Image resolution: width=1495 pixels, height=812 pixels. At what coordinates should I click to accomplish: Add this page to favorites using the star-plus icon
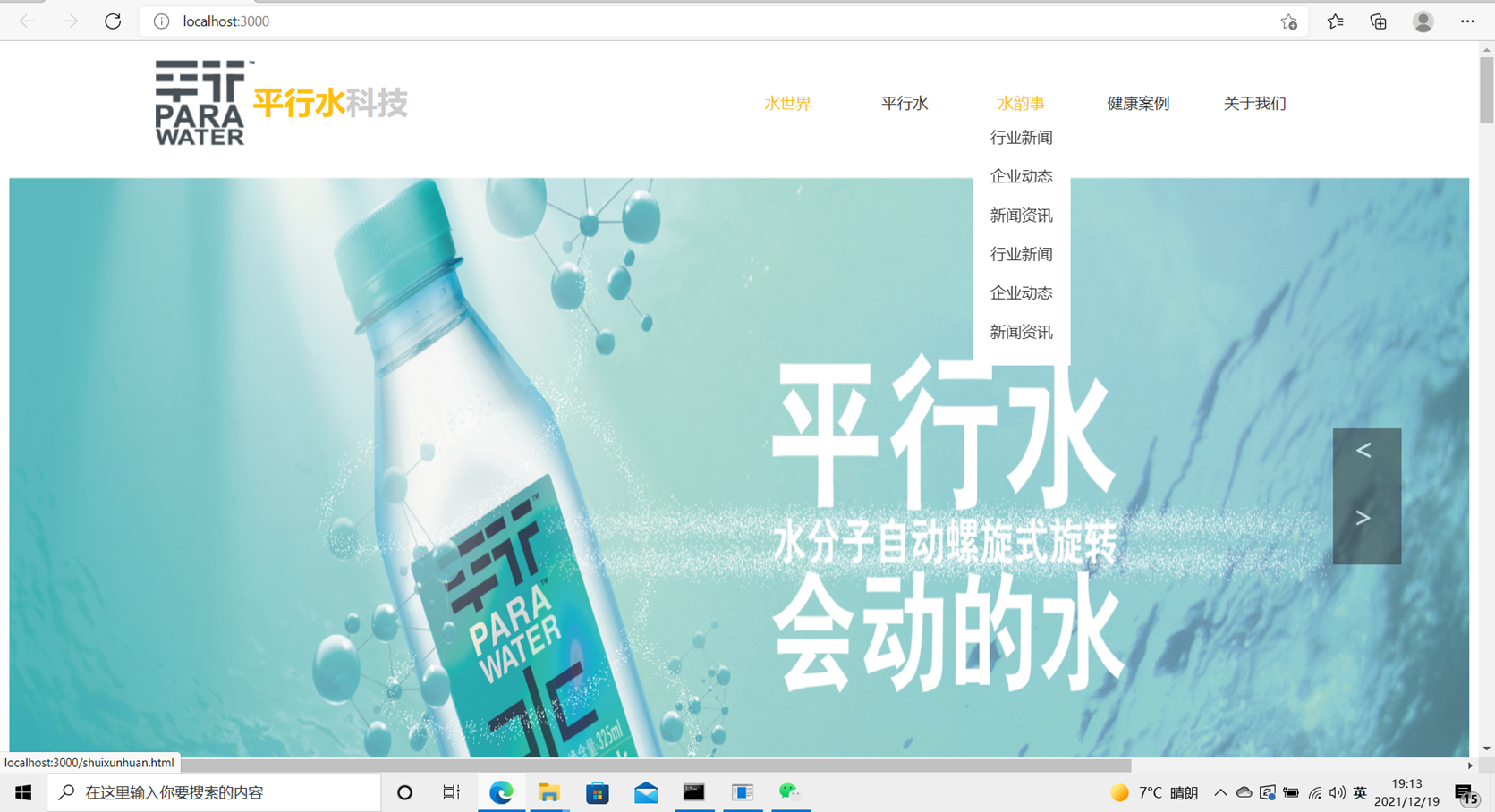coord(1288,21)
